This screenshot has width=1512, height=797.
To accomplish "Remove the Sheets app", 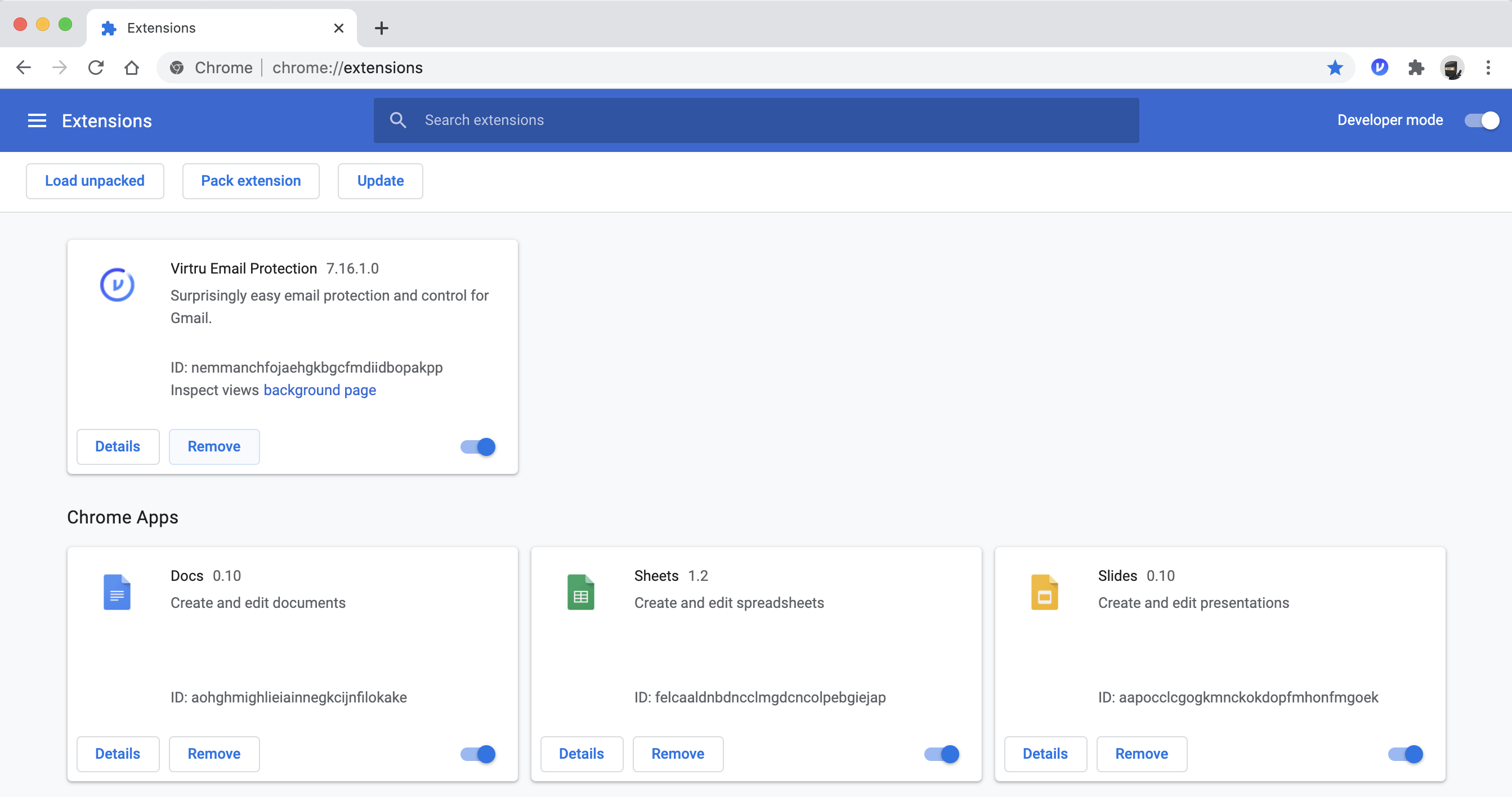I will pyautogui.click(x=678, y=754).
